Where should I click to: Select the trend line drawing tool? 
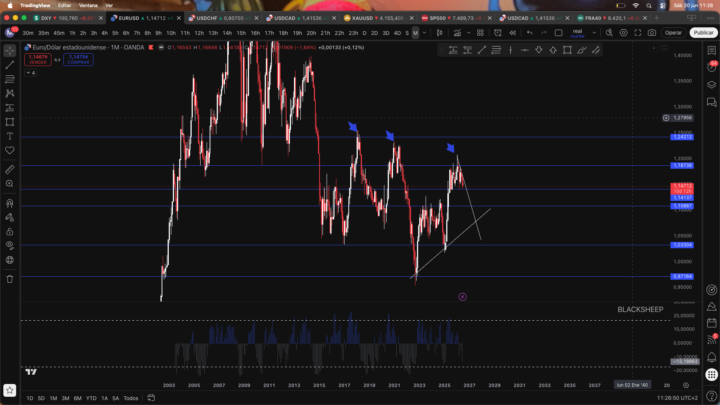tap(10, 65)
